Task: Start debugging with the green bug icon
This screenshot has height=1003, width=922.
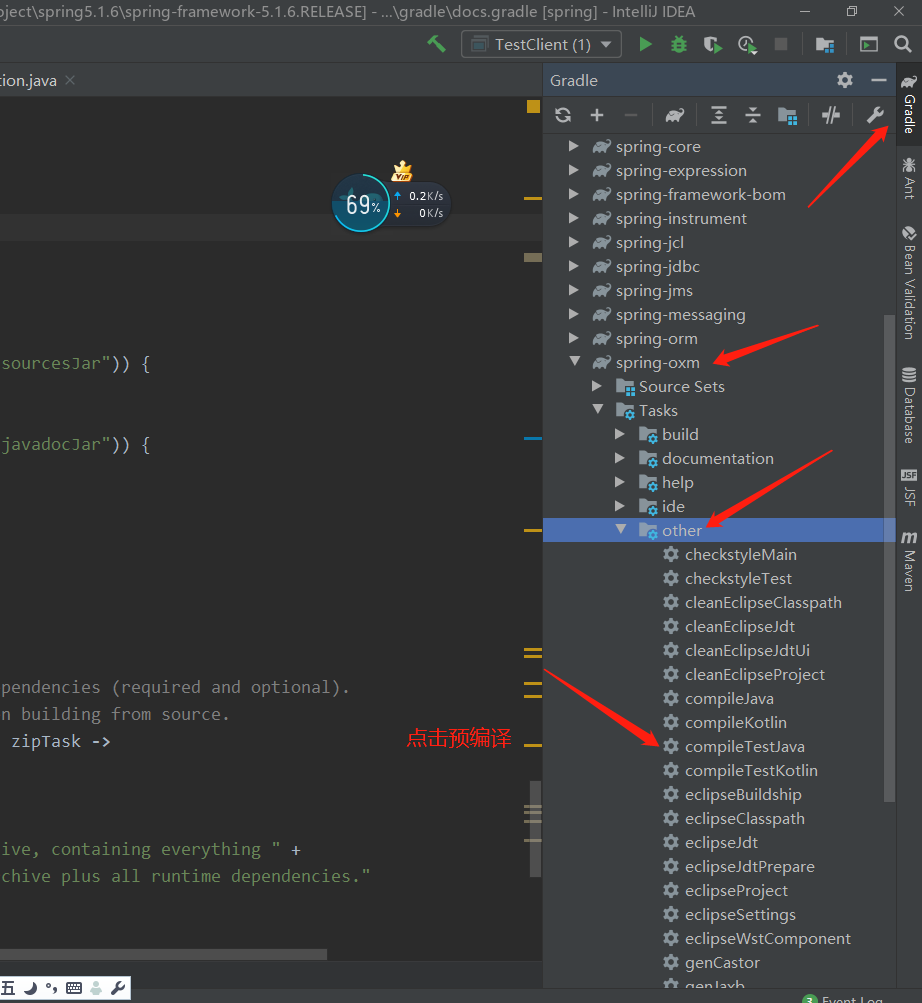Action: [678, 44]
